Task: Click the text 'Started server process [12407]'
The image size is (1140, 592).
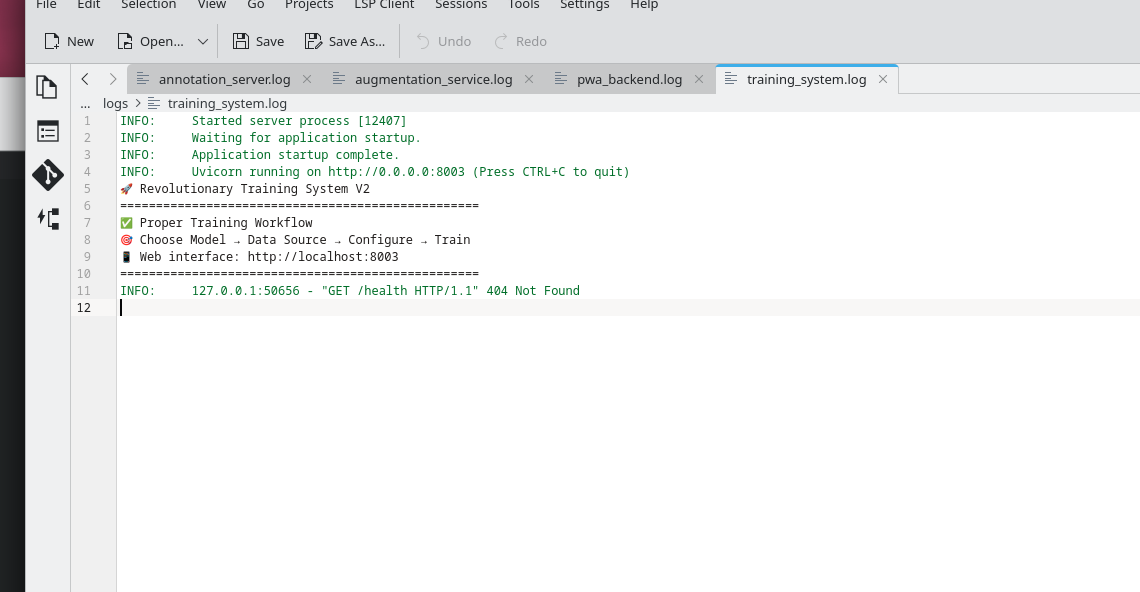Action: [299, 121]
